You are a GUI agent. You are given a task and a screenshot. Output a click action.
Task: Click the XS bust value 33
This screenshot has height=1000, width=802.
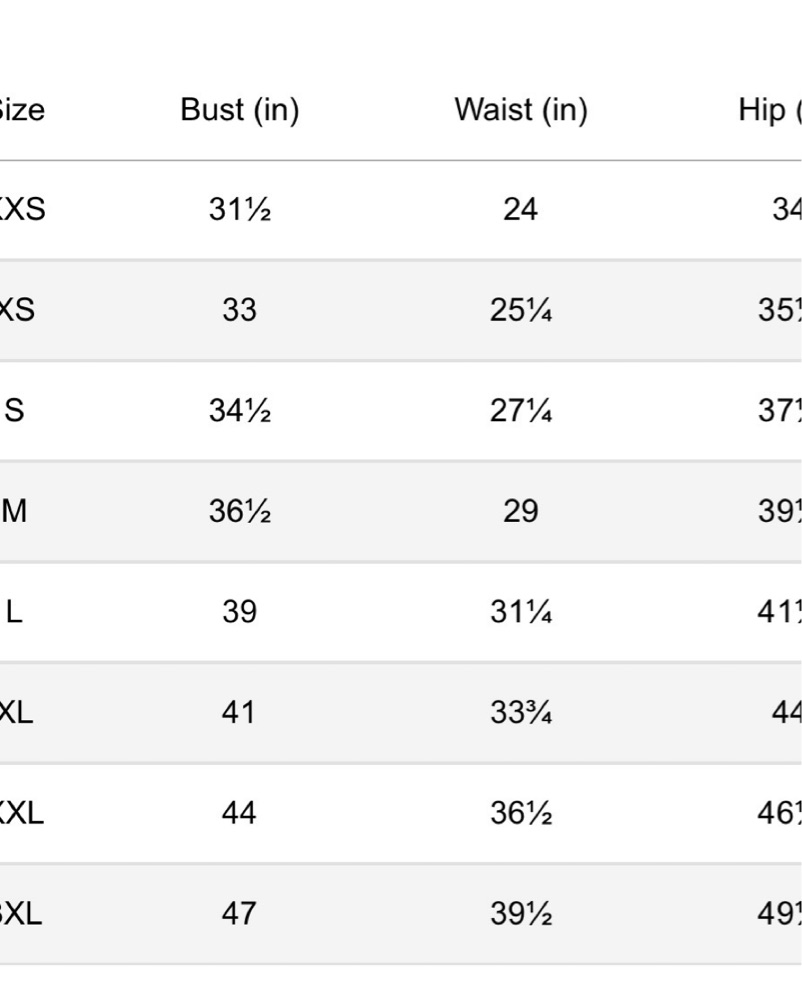(x=239, y=310)
